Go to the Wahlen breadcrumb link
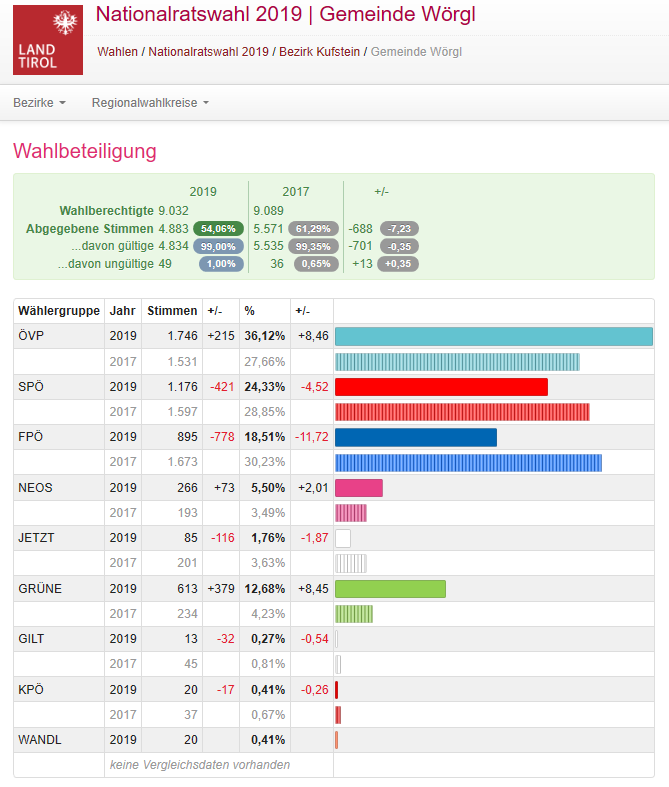 tap(118, 51)
